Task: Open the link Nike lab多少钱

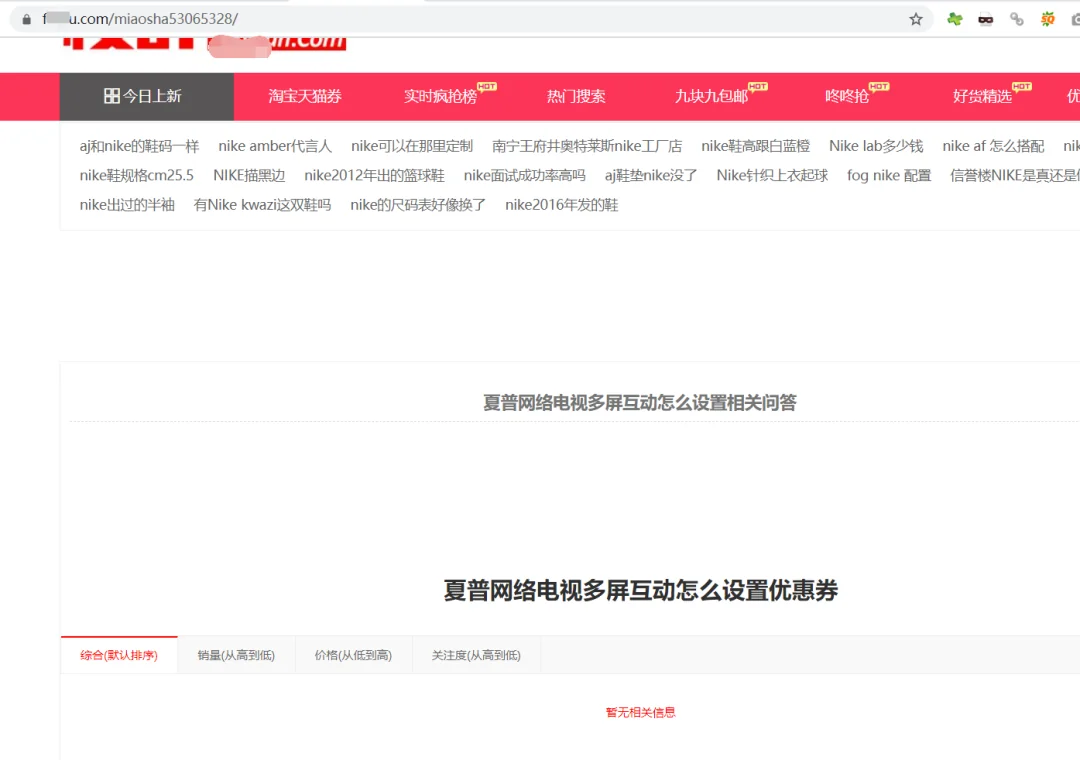Action: pyautogui.click(x=876, y=146)
